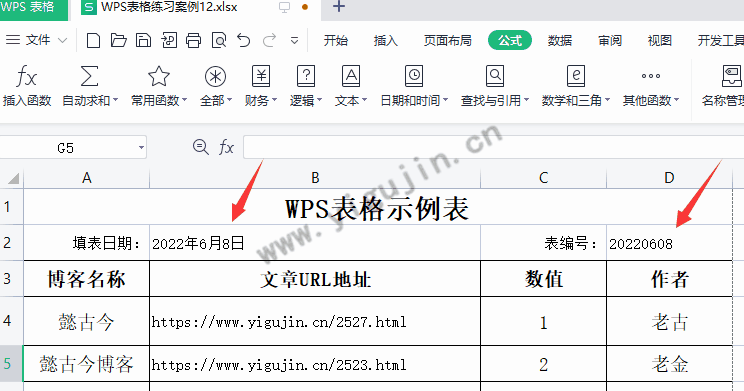Screen dimensions: 744x391
Task: Expand the 财务 dropdown arrow
Action: coord(274,100)
